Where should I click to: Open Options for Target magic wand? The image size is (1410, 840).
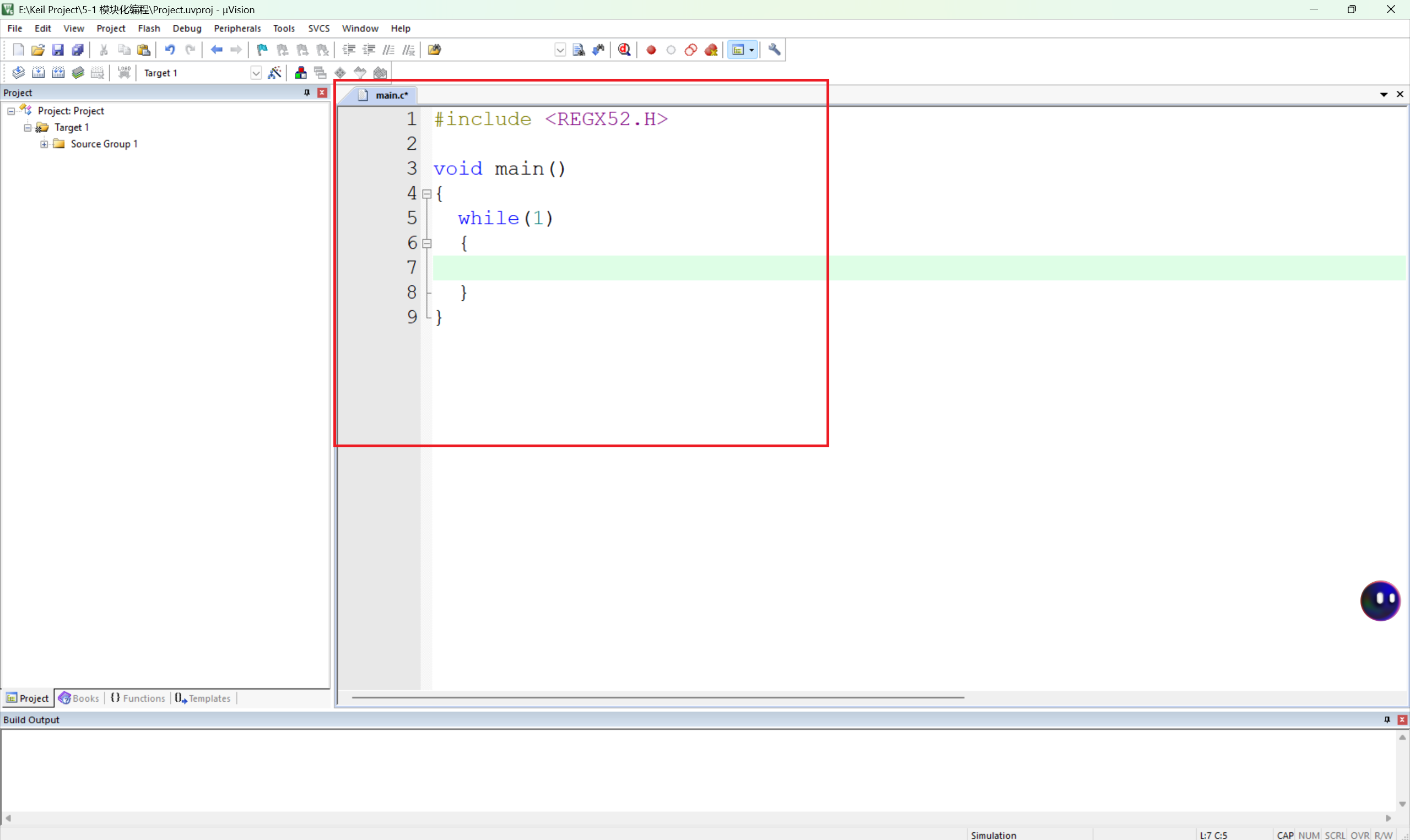274,73
